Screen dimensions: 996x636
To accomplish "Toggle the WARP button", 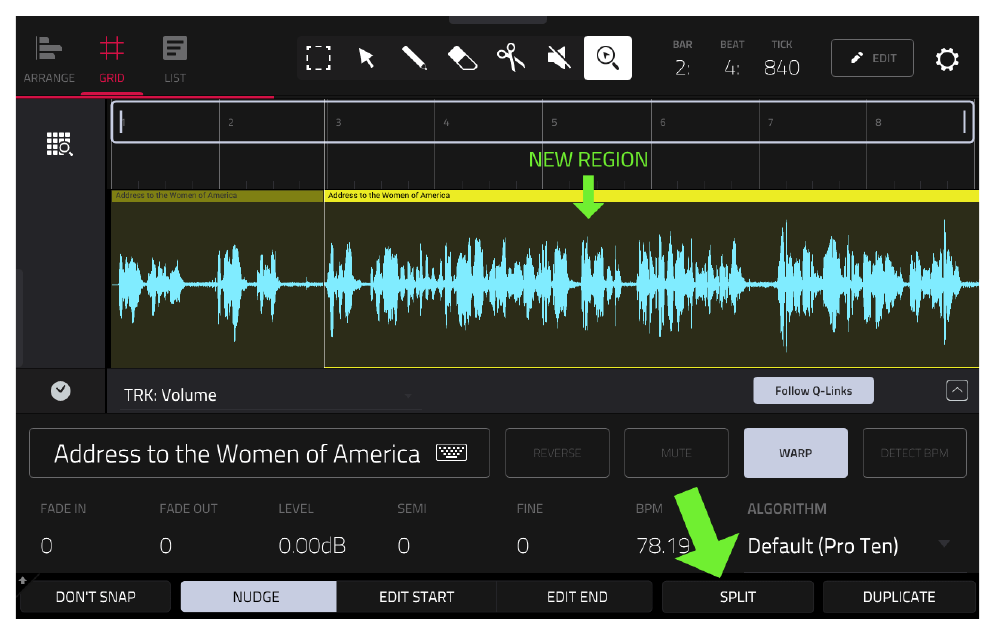I will click(795, 453).
